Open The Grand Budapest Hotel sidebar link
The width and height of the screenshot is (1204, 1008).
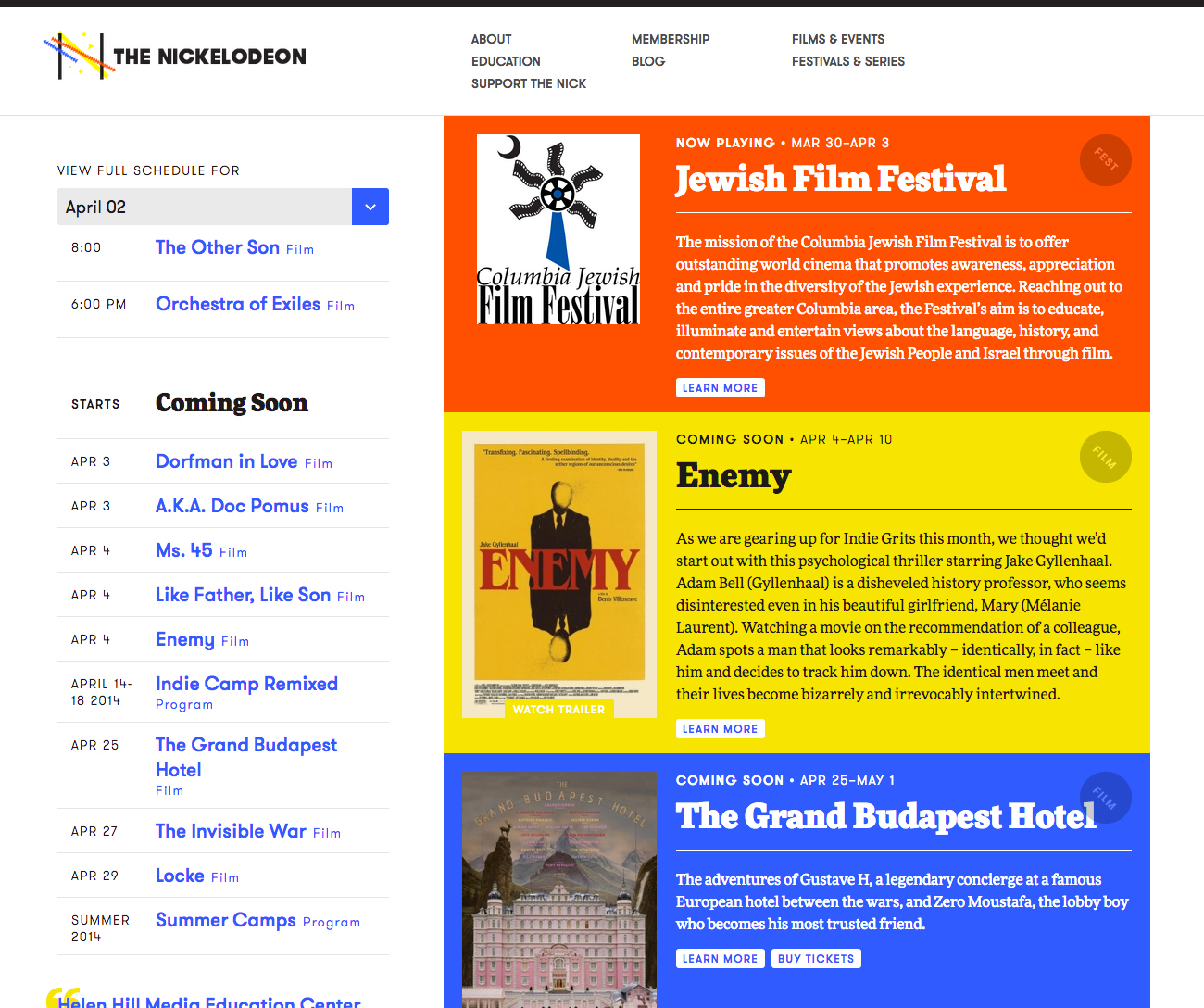[246, 757]
